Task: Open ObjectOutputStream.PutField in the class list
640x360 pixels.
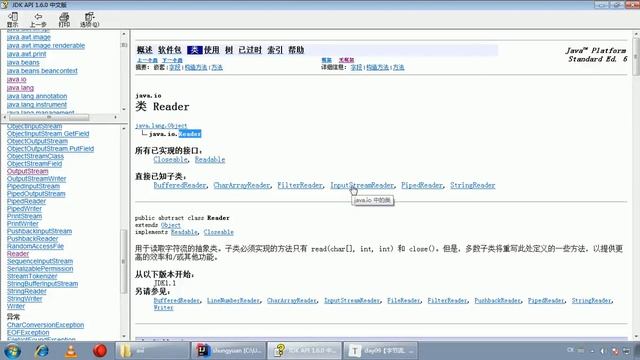Action: (x=50, y=149)
